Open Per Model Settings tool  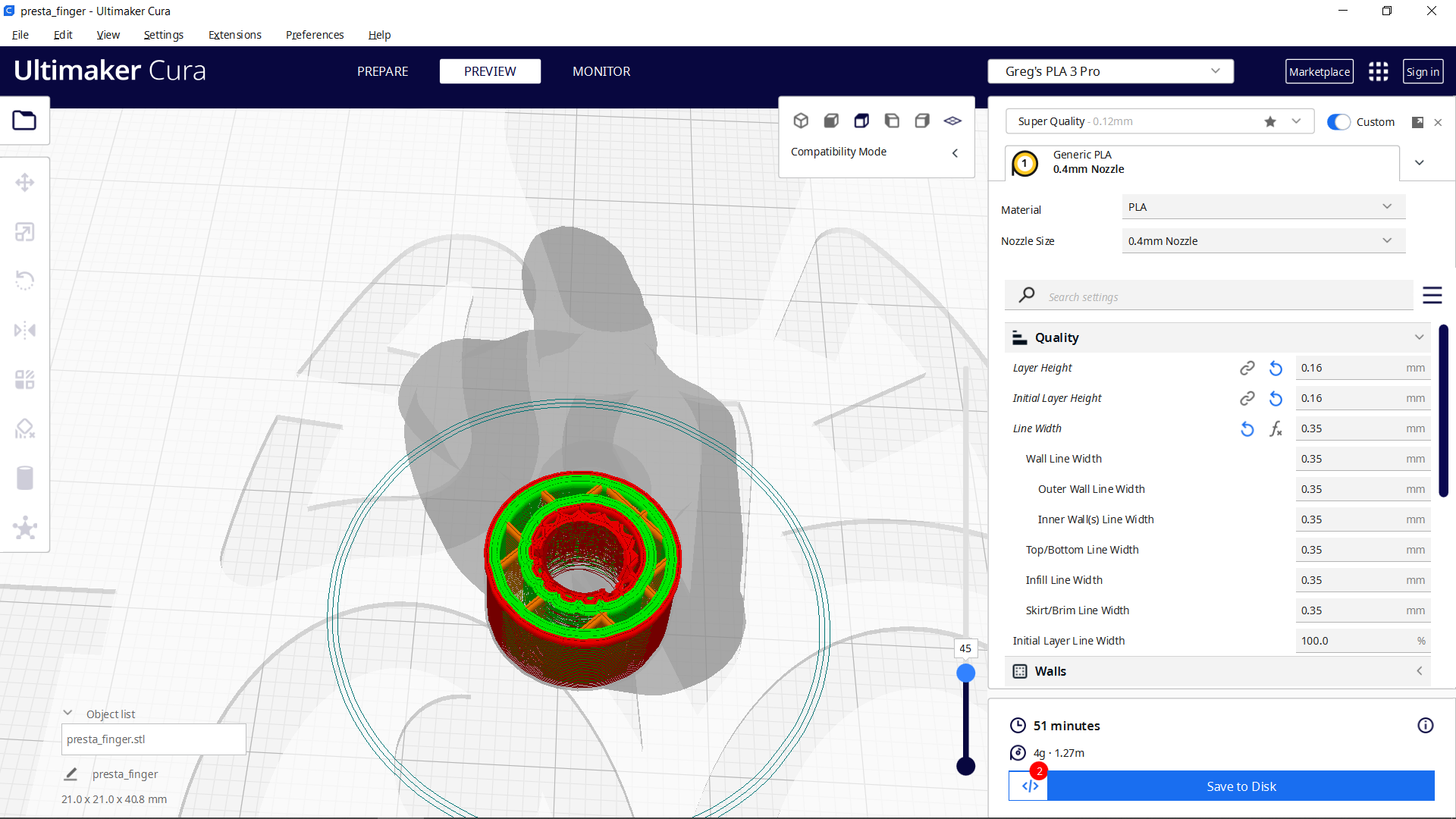(x=25, y=379)
